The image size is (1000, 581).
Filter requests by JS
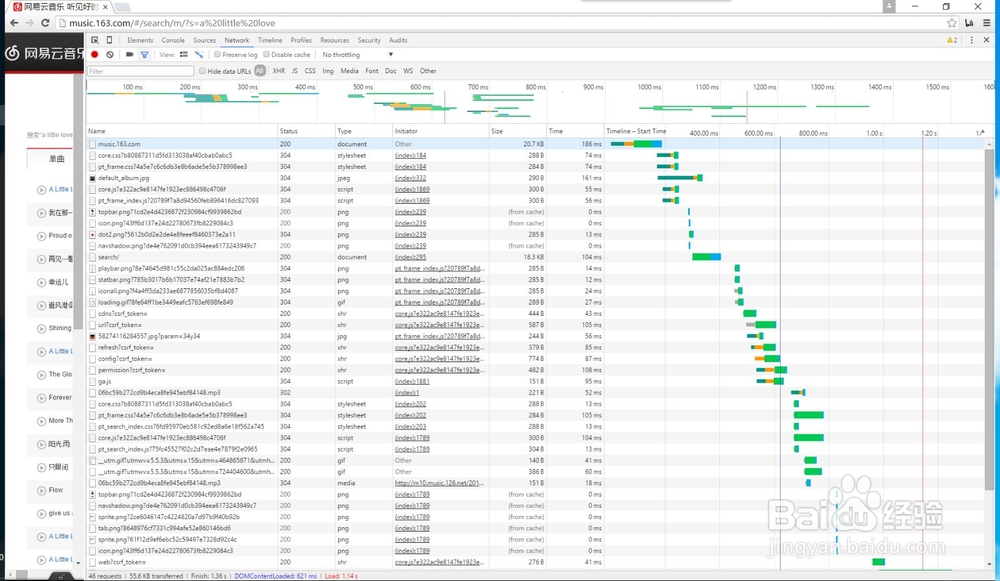coord(295,71)
